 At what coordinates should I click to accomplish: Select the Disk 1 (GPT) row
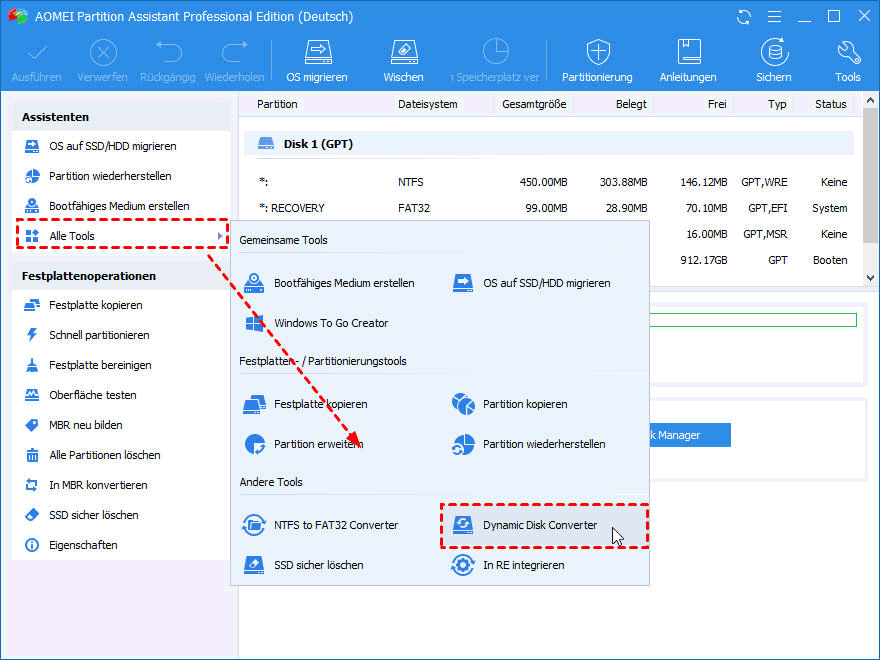(x=549, y=144)
